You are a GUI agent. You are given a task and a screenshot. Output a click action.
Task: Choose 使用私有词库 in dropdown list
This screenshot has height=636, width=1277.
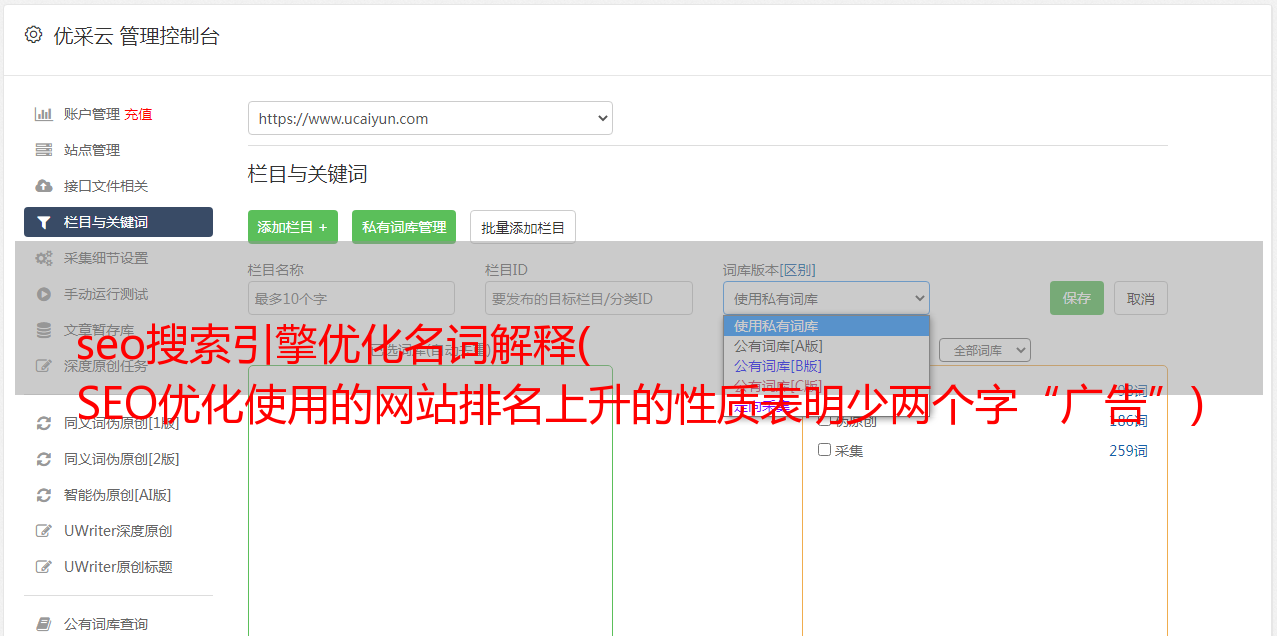[x=826, y=326]
